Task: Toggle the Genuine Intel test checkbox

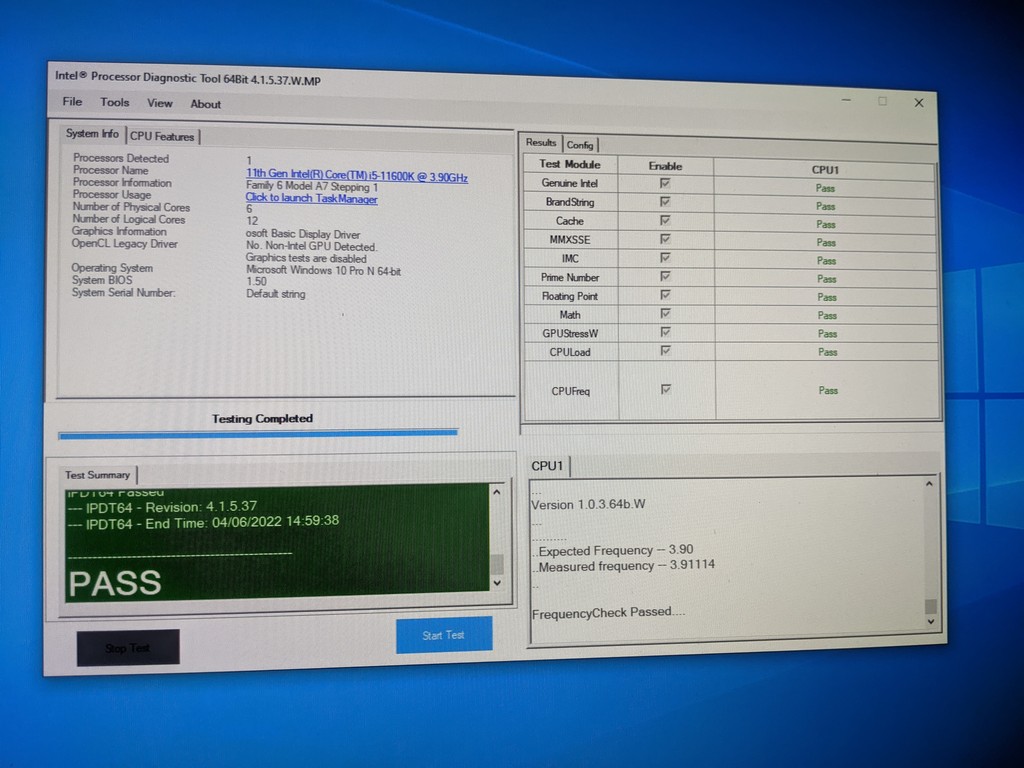Action: [665, 184]
